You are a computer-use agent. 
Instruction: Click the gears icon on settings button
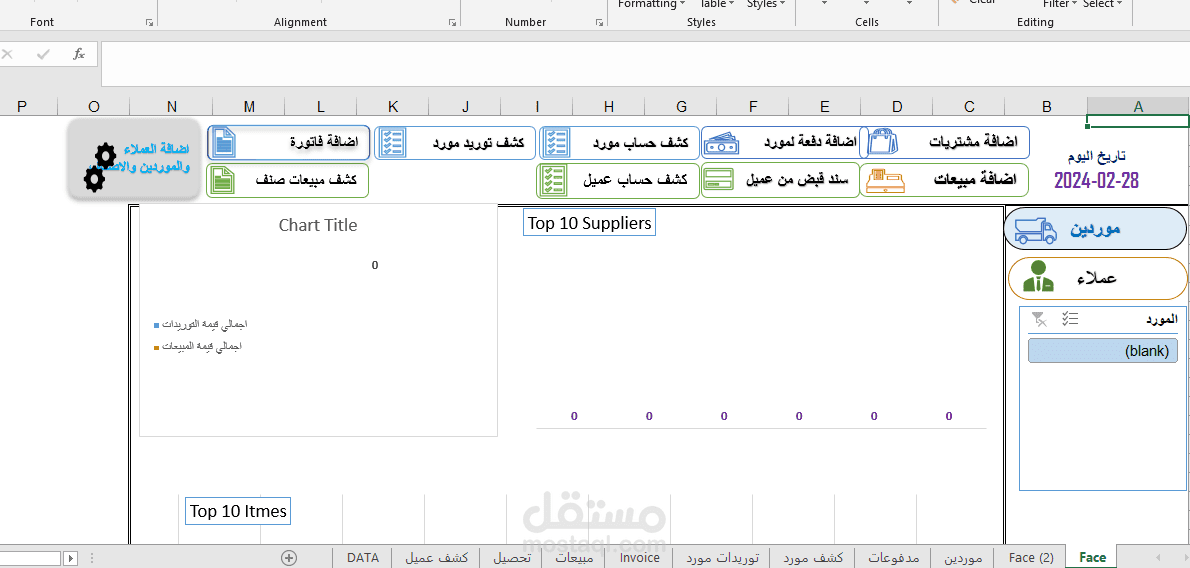coord(99,167)
